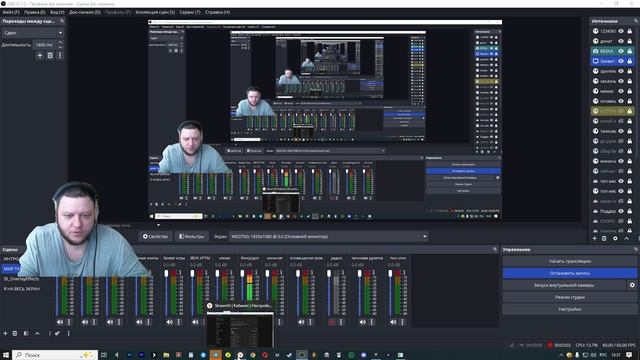Open the Windows Start menu
This screenshot has width=640, height=360.
(x=6, y=355)
